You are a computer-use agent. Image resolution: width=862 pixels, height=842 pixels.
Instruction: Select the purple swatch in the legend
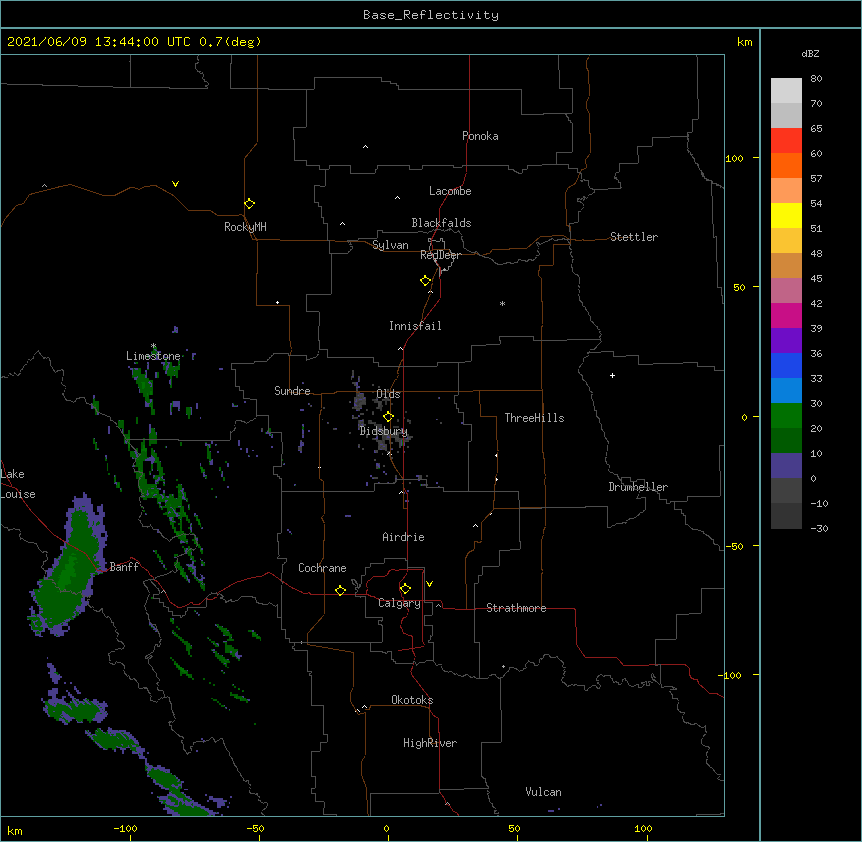(786, 341)
